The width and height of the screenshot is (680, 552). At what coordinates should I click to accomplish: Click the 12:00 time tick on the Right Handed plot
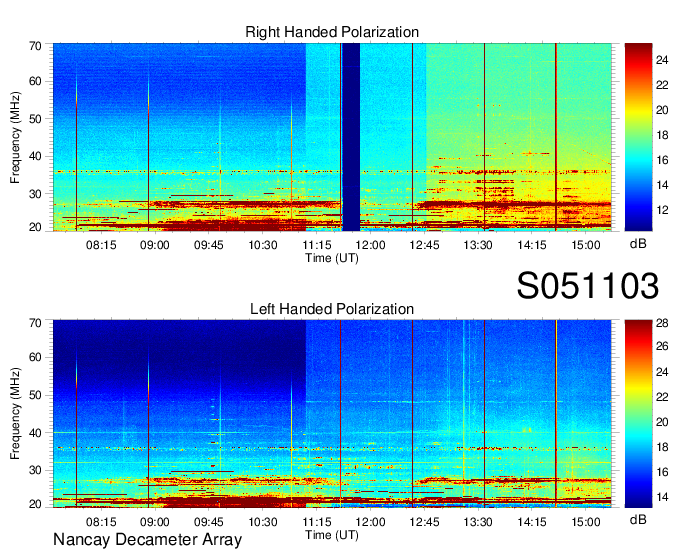tap(370, 245)
